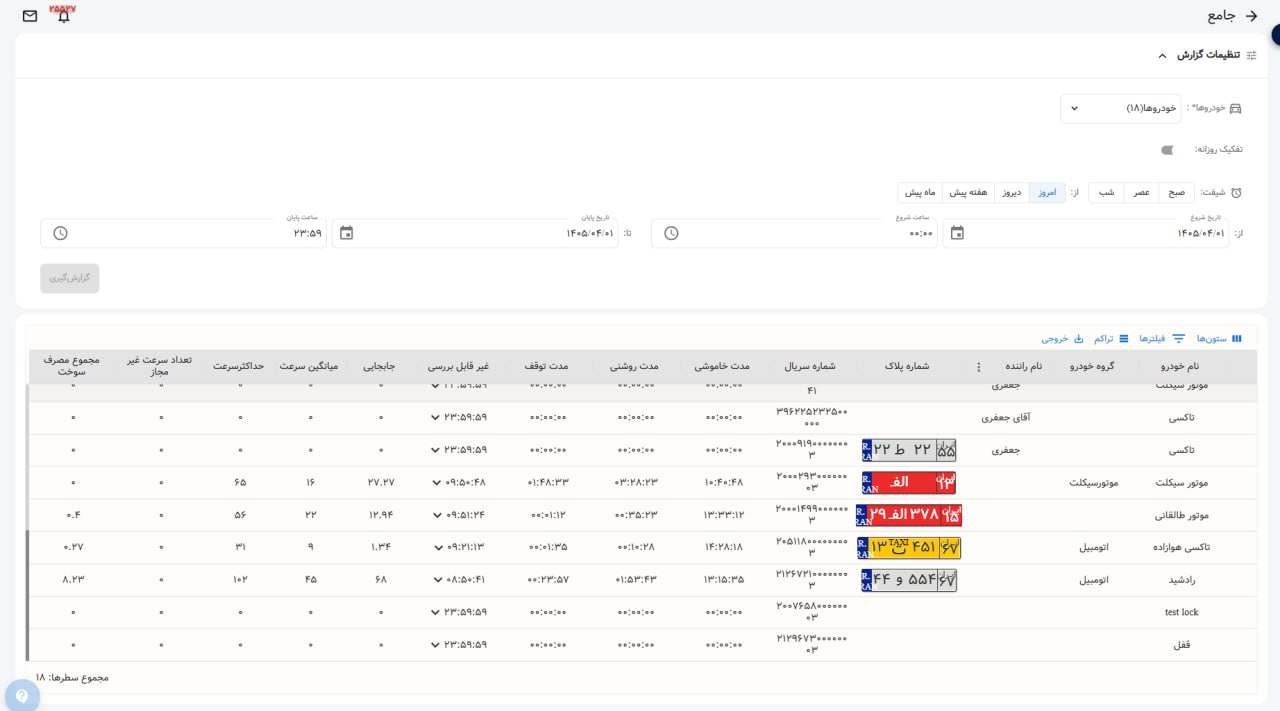The image size is (1280, 711).
Task: Collapse the تنظیمات گزارش settings section
Action: (x=1162, y=55)
